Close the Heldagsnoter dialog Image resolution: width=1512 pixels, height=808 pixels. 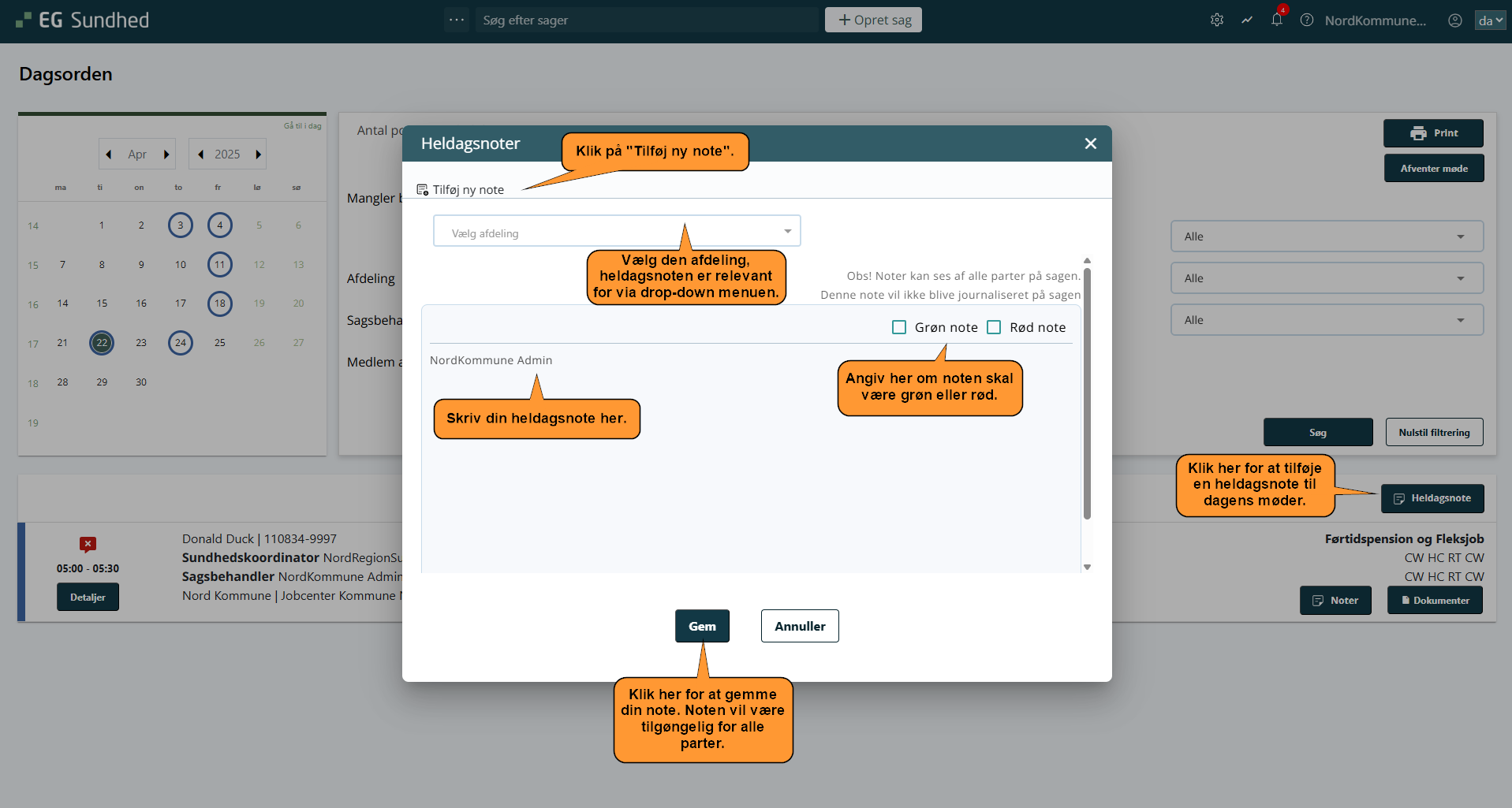pos(1091,143)
